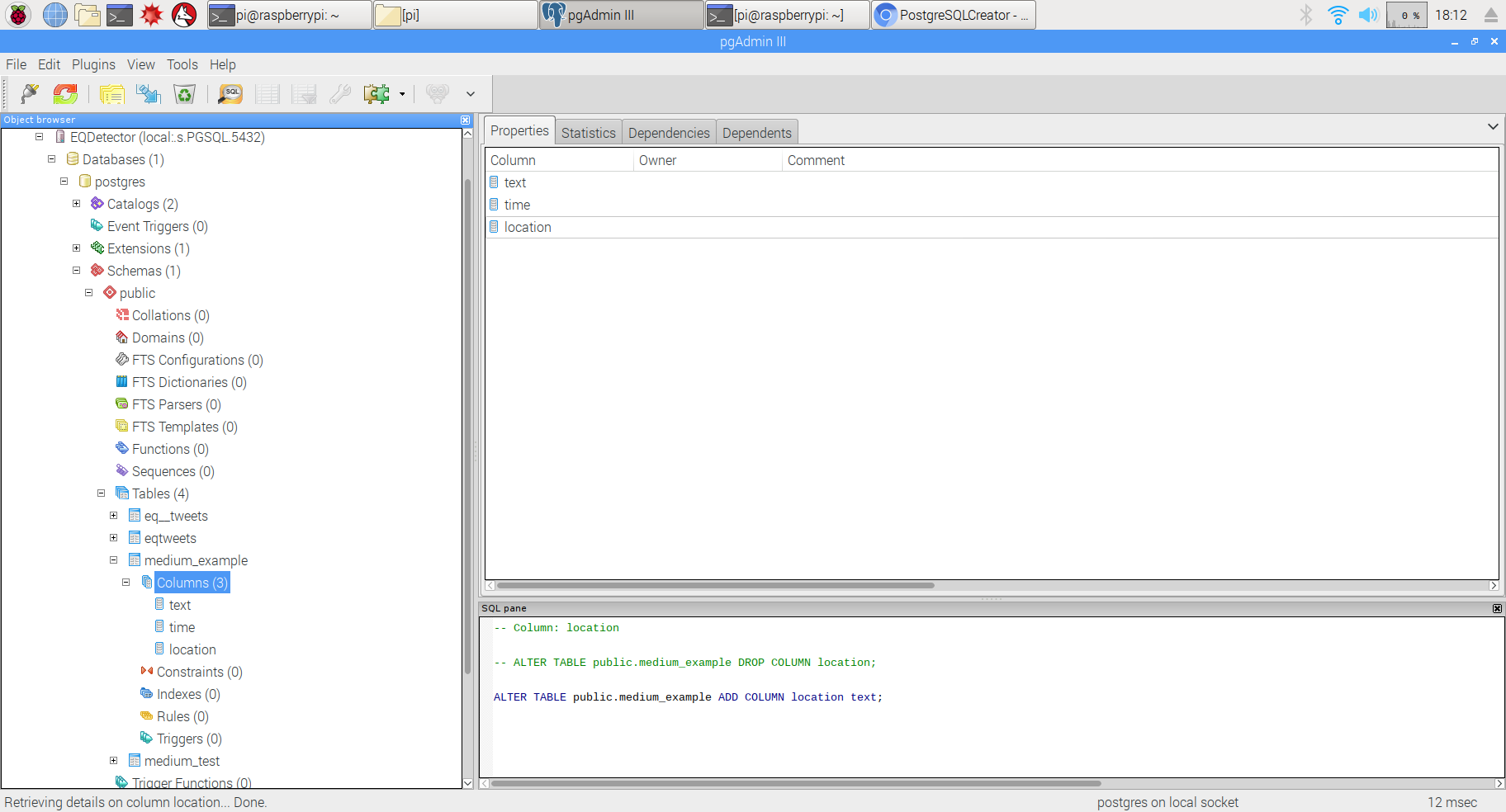
Task: Collapse the medium_example table
Action: (113, 560)
